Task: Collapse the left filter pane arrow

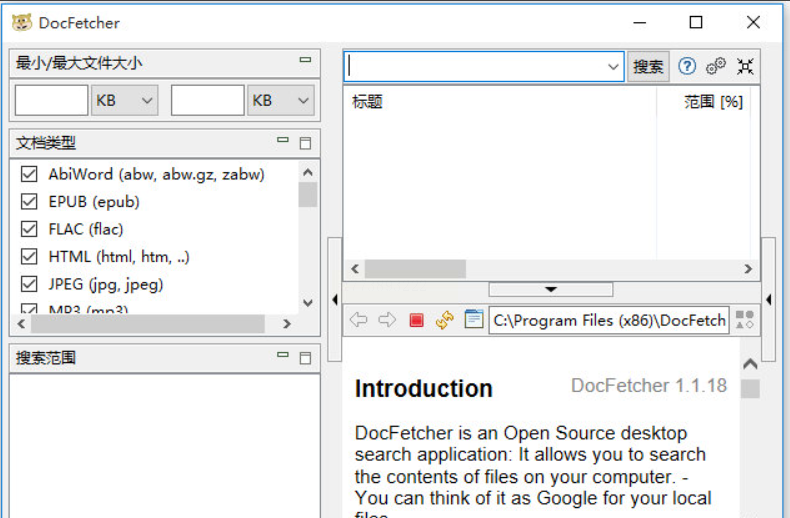Action: 335,300
